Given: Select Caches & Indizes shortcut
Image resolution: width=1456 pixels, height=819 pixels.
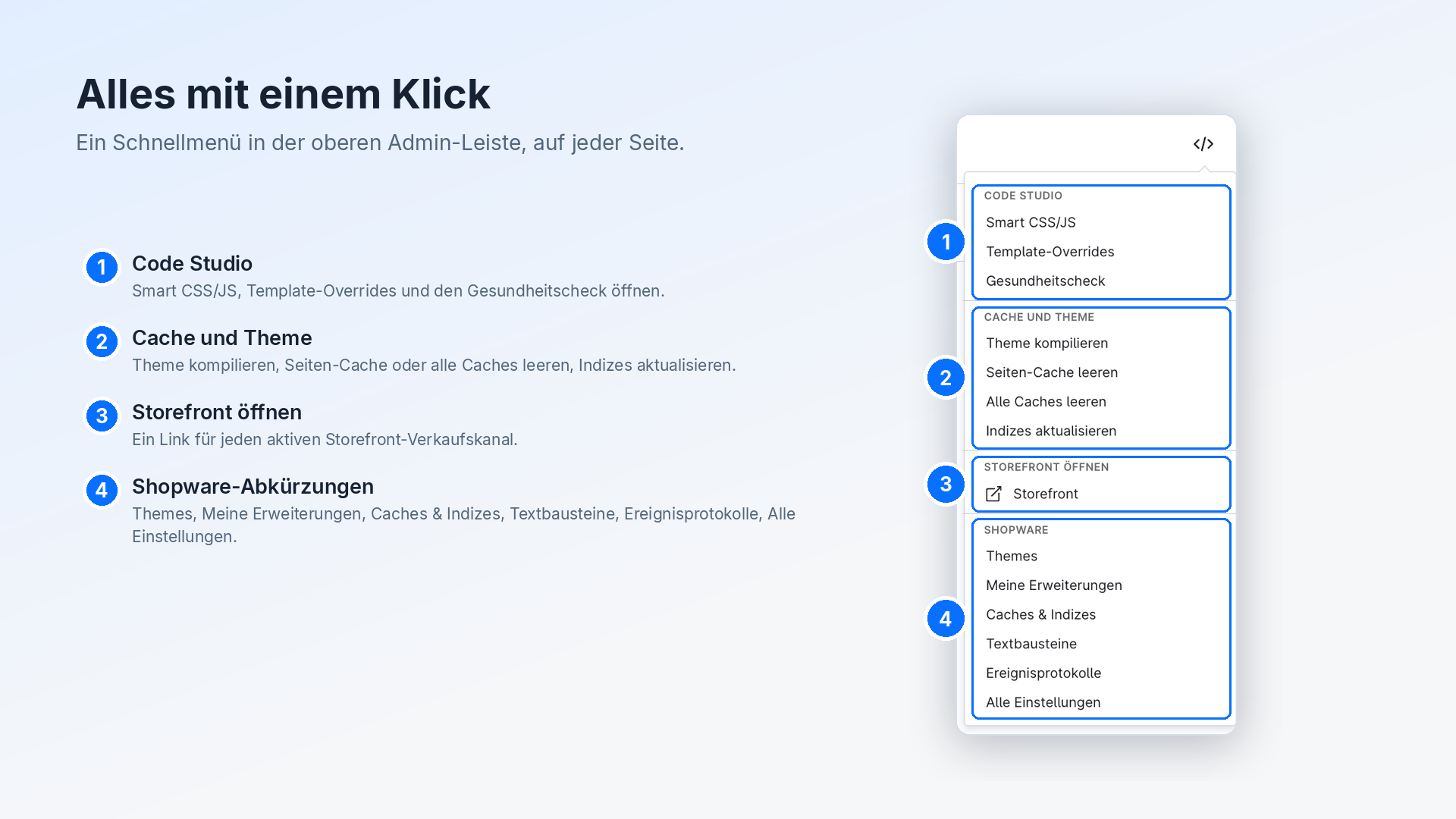Looking at the screenshot, I should coord(1040,615).
